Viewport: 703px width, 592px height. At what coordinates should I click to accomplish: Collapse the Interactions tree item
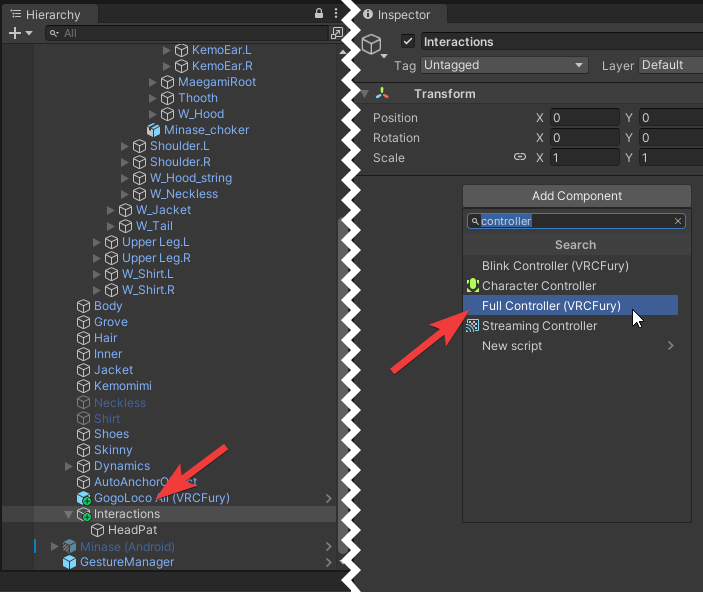69,514
